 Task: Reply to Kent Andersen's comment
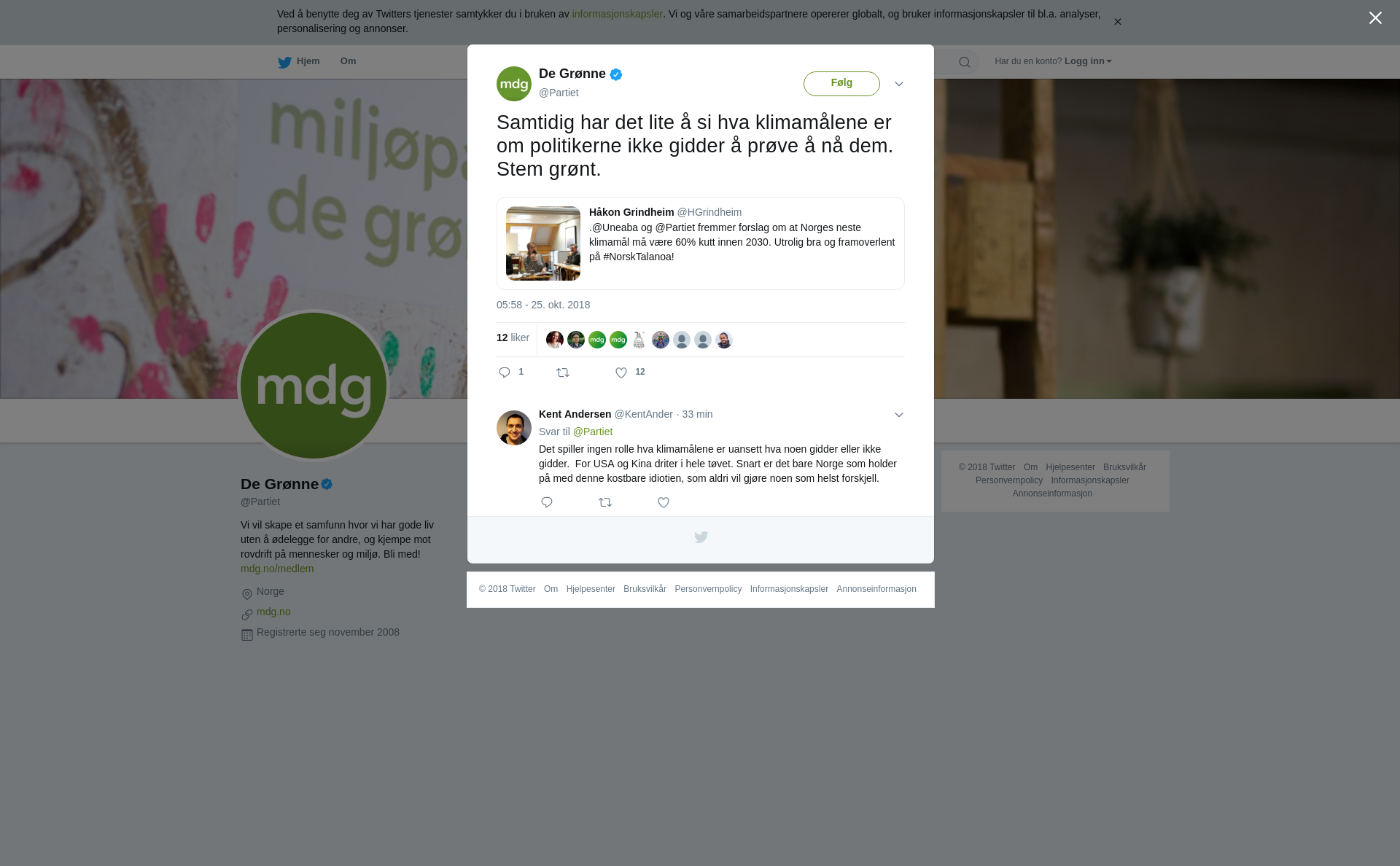(547, 502)
